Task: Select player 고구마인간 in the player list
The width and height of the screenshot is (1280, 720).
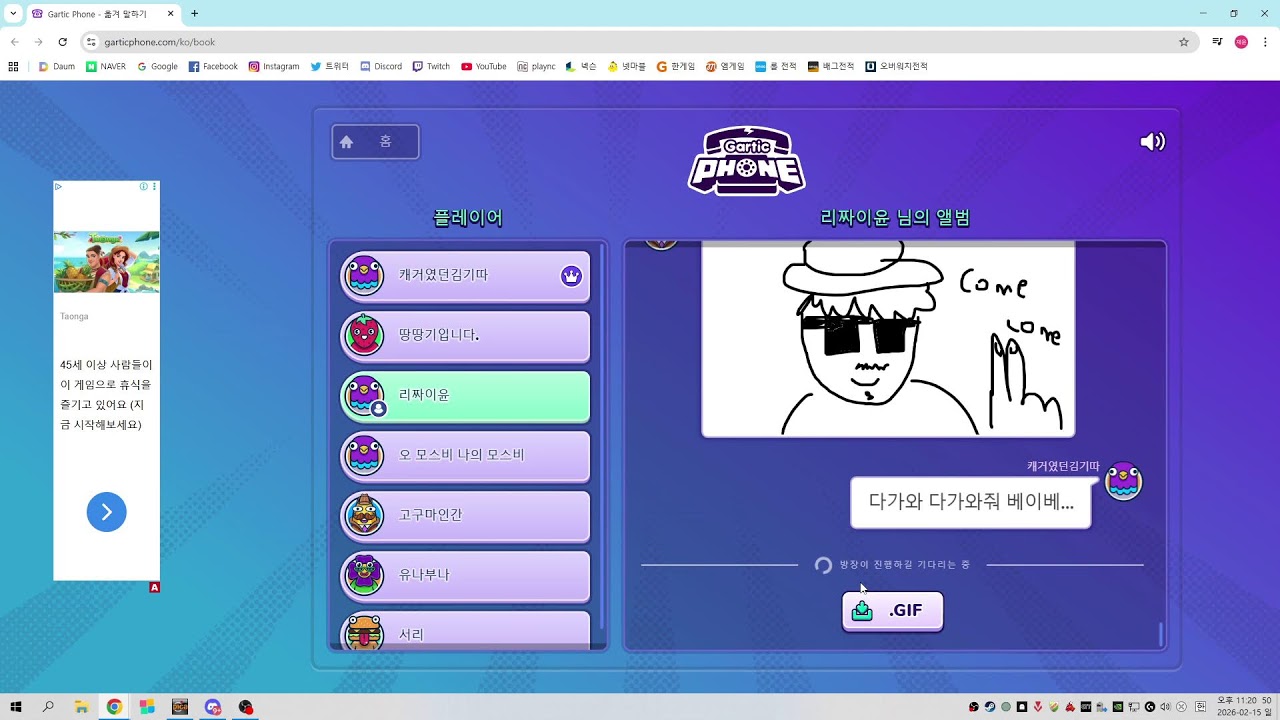Action: click(465, 516)
